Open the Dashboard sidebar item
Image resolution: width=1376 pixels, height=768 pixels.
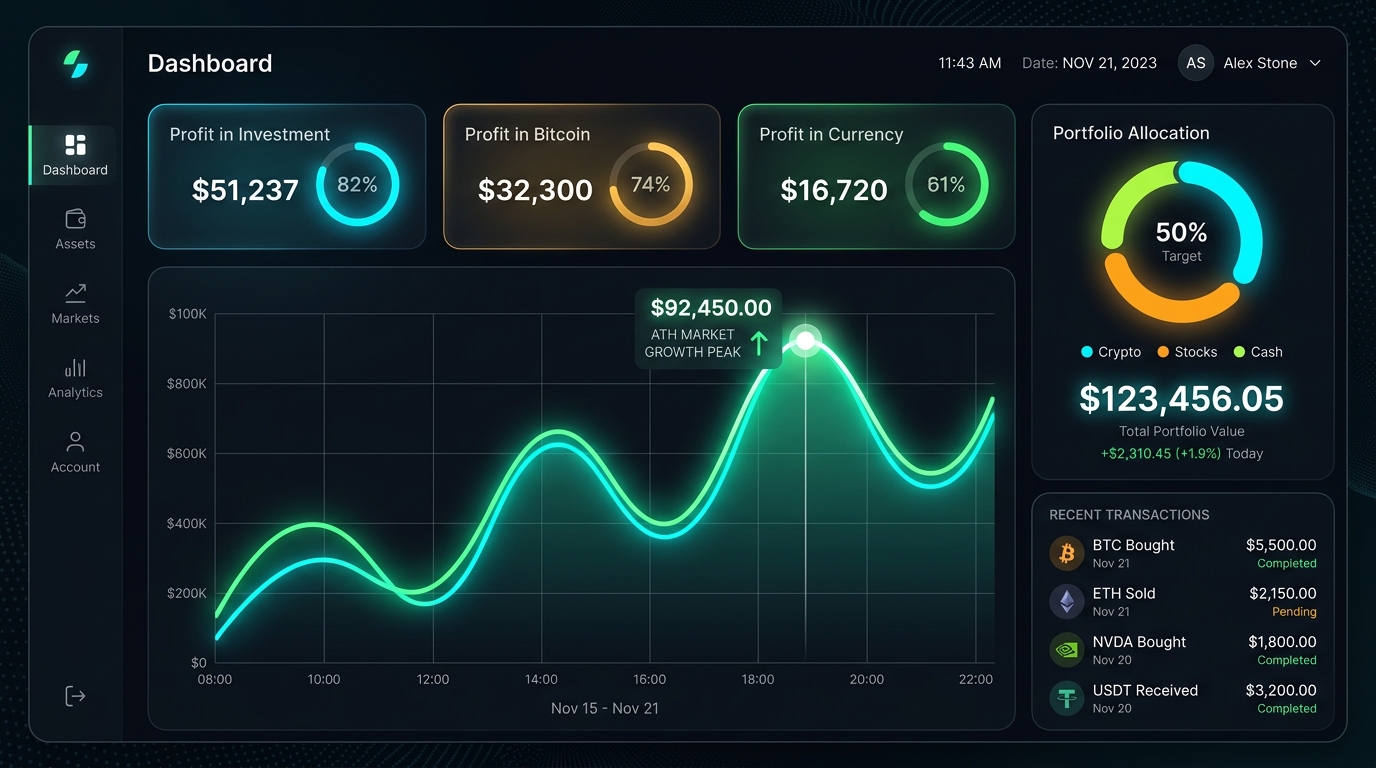74,155
